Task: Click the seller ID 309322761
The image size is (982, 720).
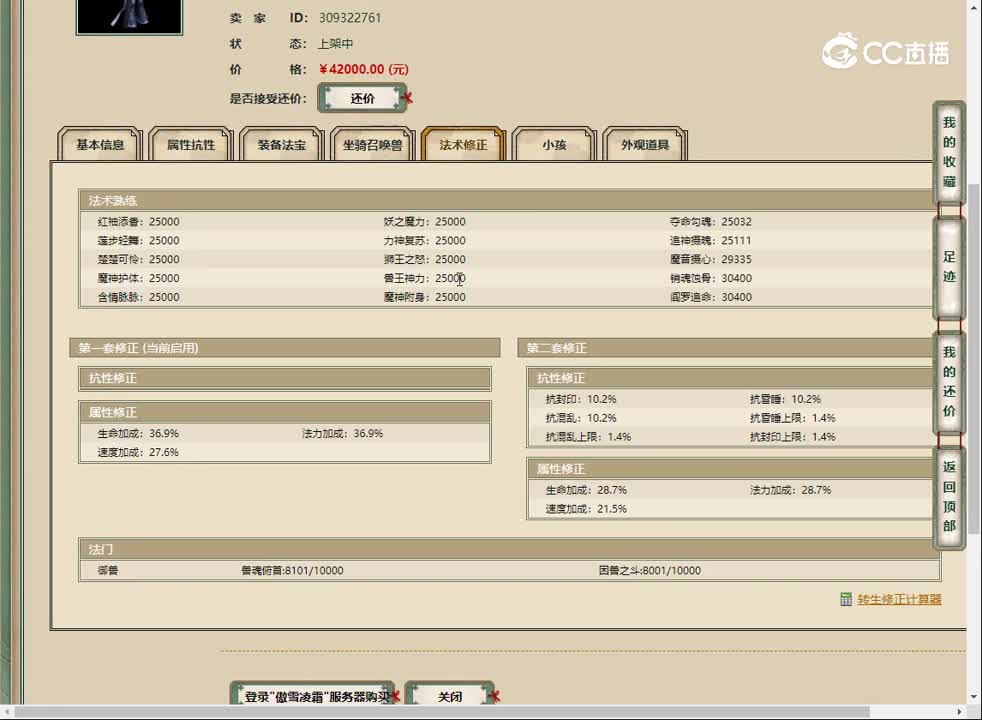Action: pyautogui.click(x=350, y=18)
